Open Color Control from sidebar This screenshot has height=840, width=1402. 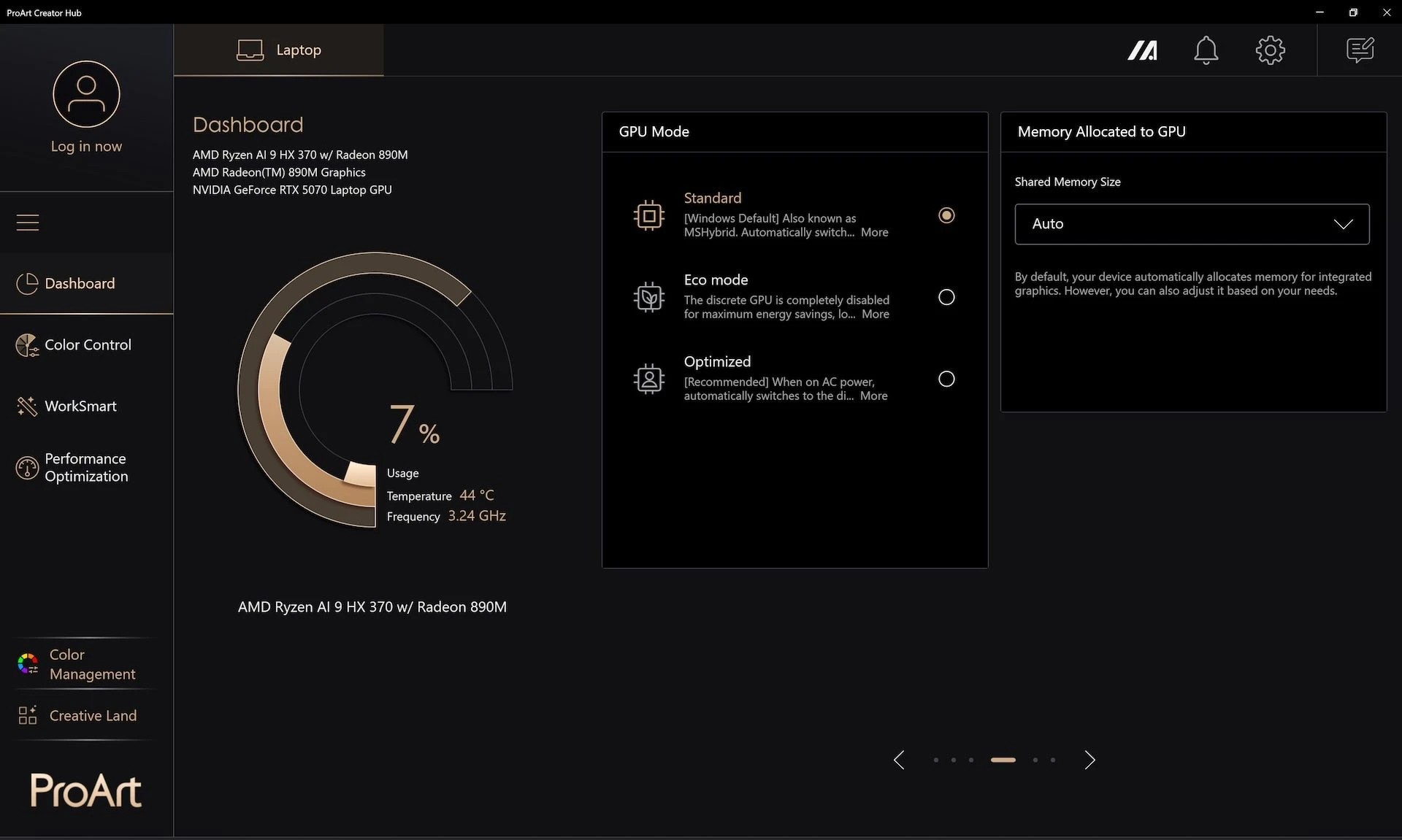(87, 344)
